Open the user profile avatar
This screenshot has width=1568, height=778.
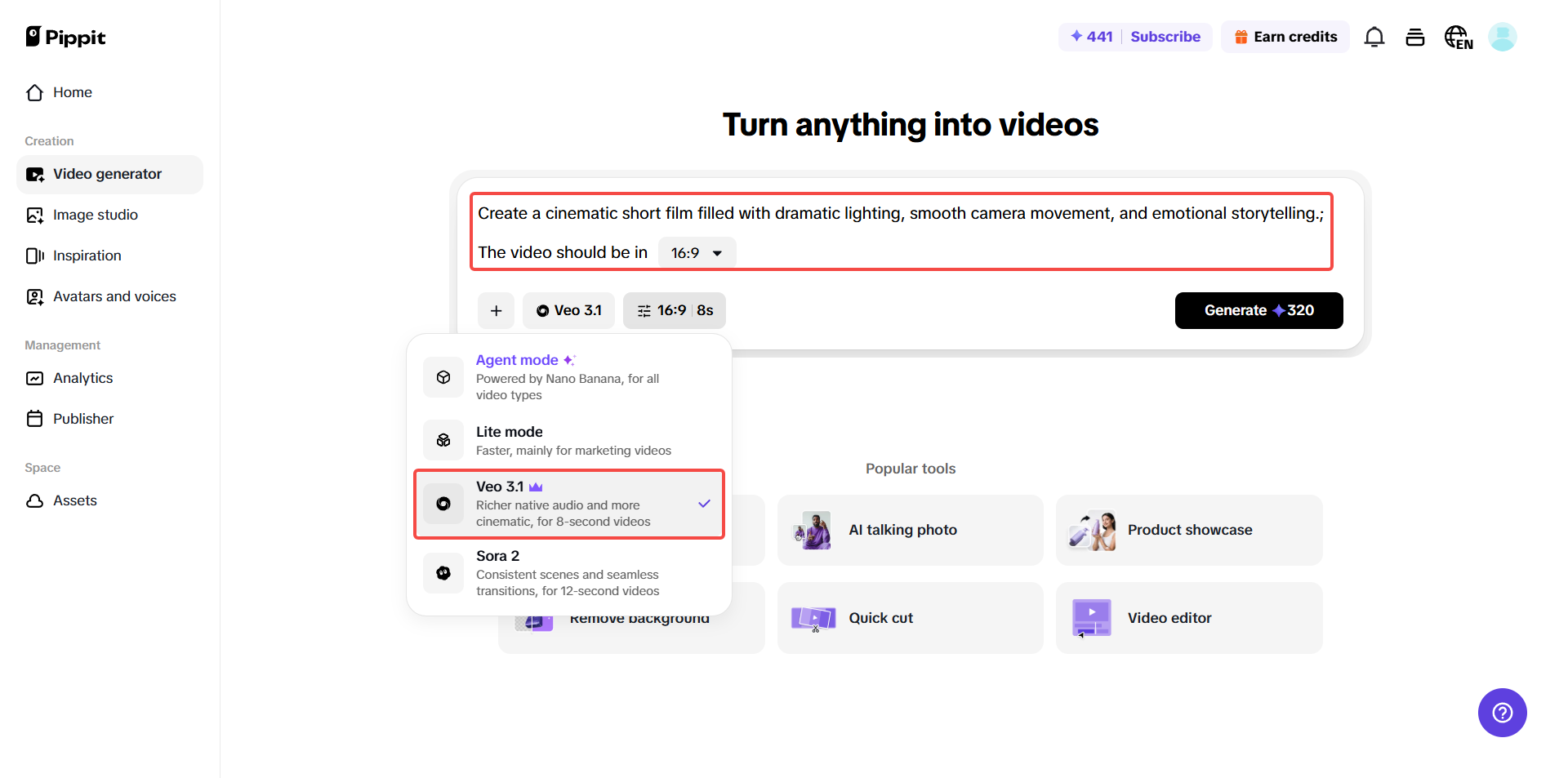1503,37
